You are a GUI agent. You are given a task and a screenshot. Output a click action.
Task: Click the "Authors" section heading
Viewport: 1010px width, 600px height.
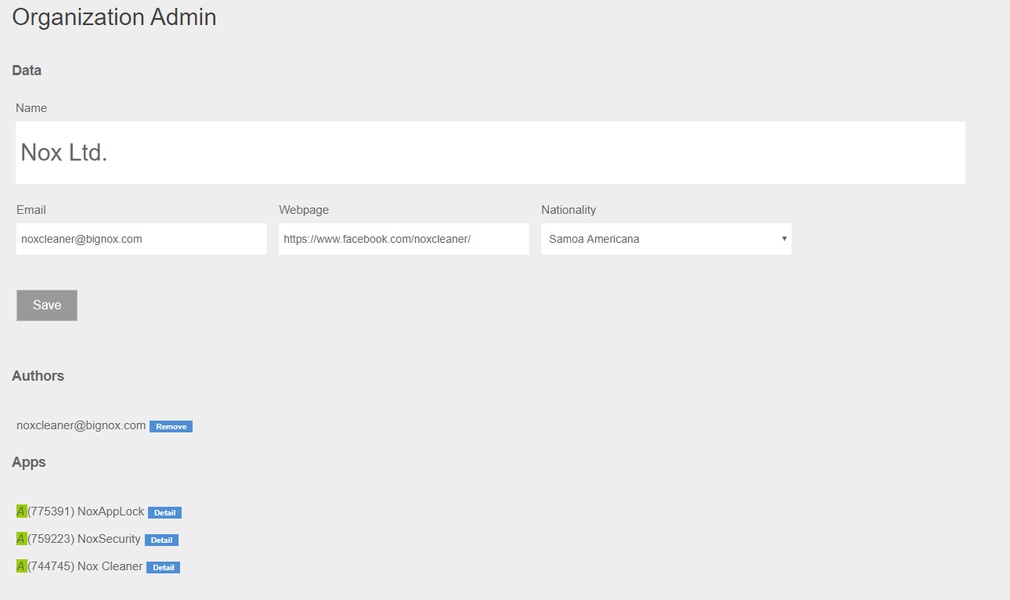pyautogui.click(x=38, y=376)
